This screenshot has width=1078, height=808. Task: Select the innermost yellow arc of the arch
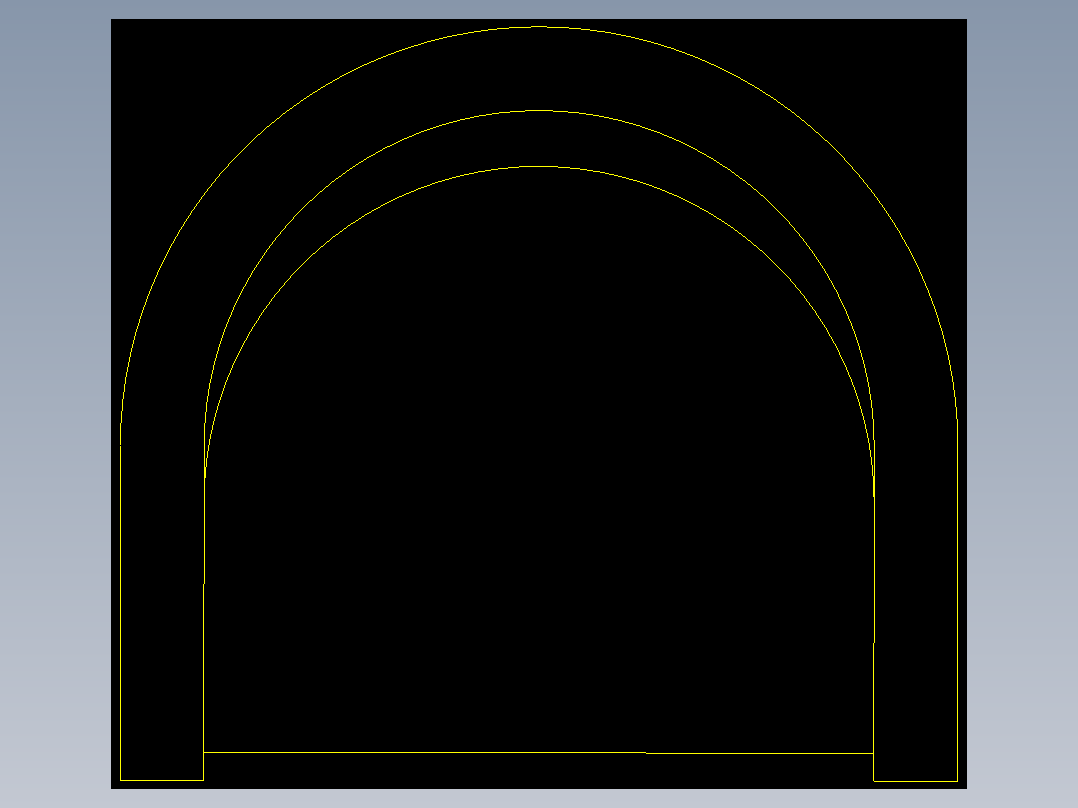(539, 166)
